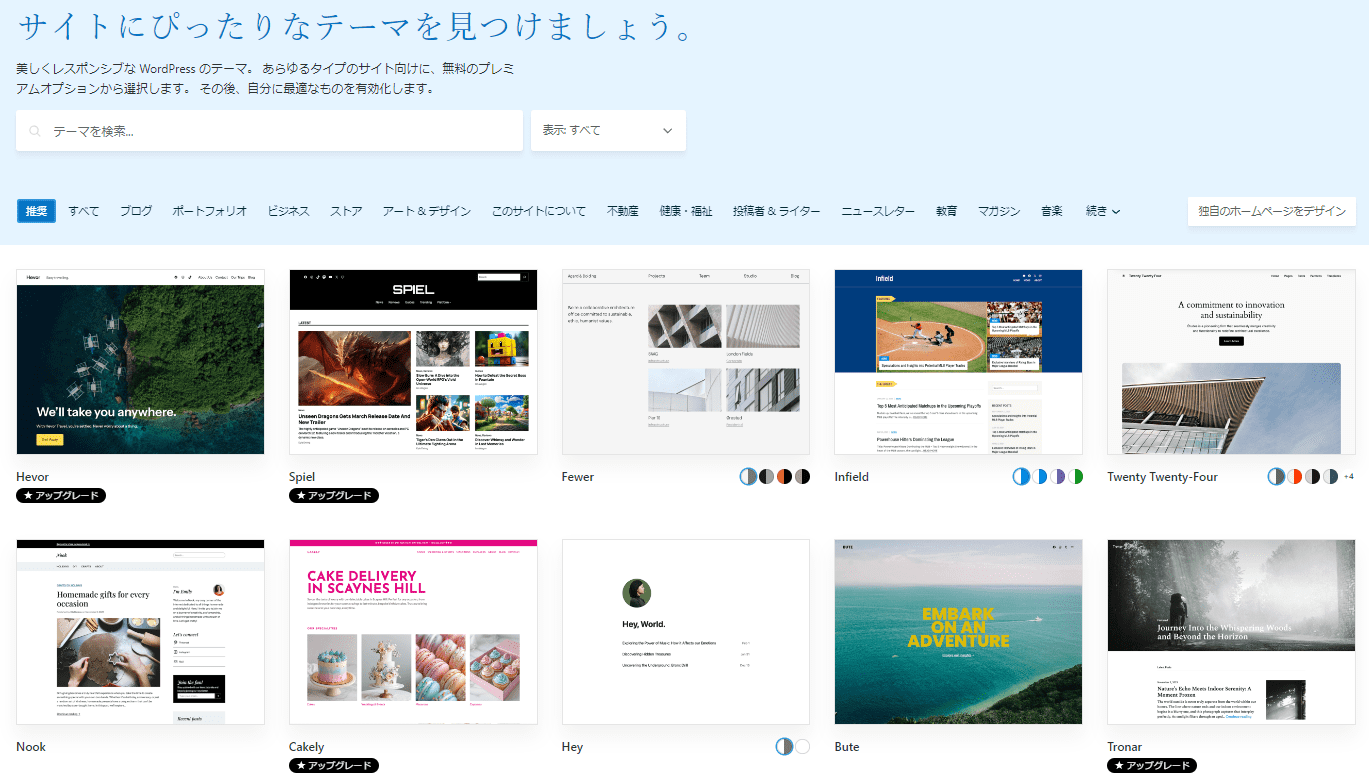This screenshot has width=1369, height=780.
Task: Select the 教育 category tab
Action: (946, 211)
